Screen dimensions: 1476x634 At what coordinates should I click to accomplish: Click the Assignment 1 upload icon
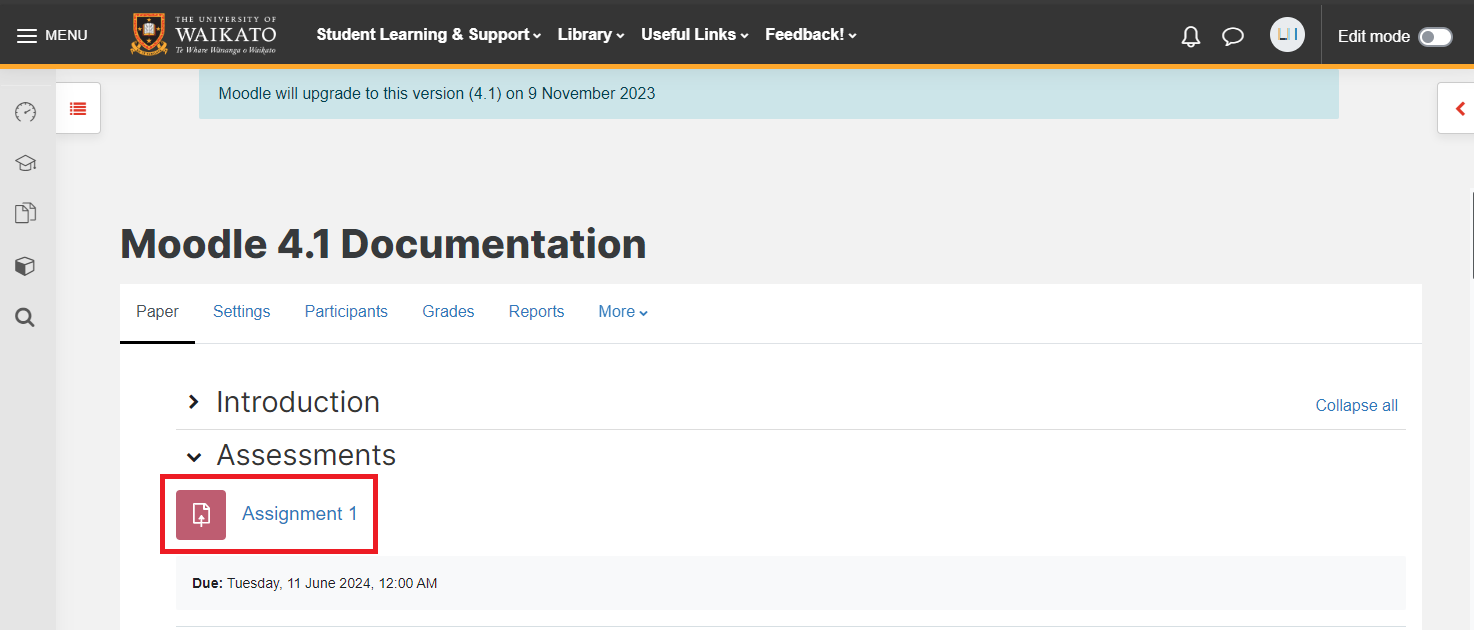(201, 515)
